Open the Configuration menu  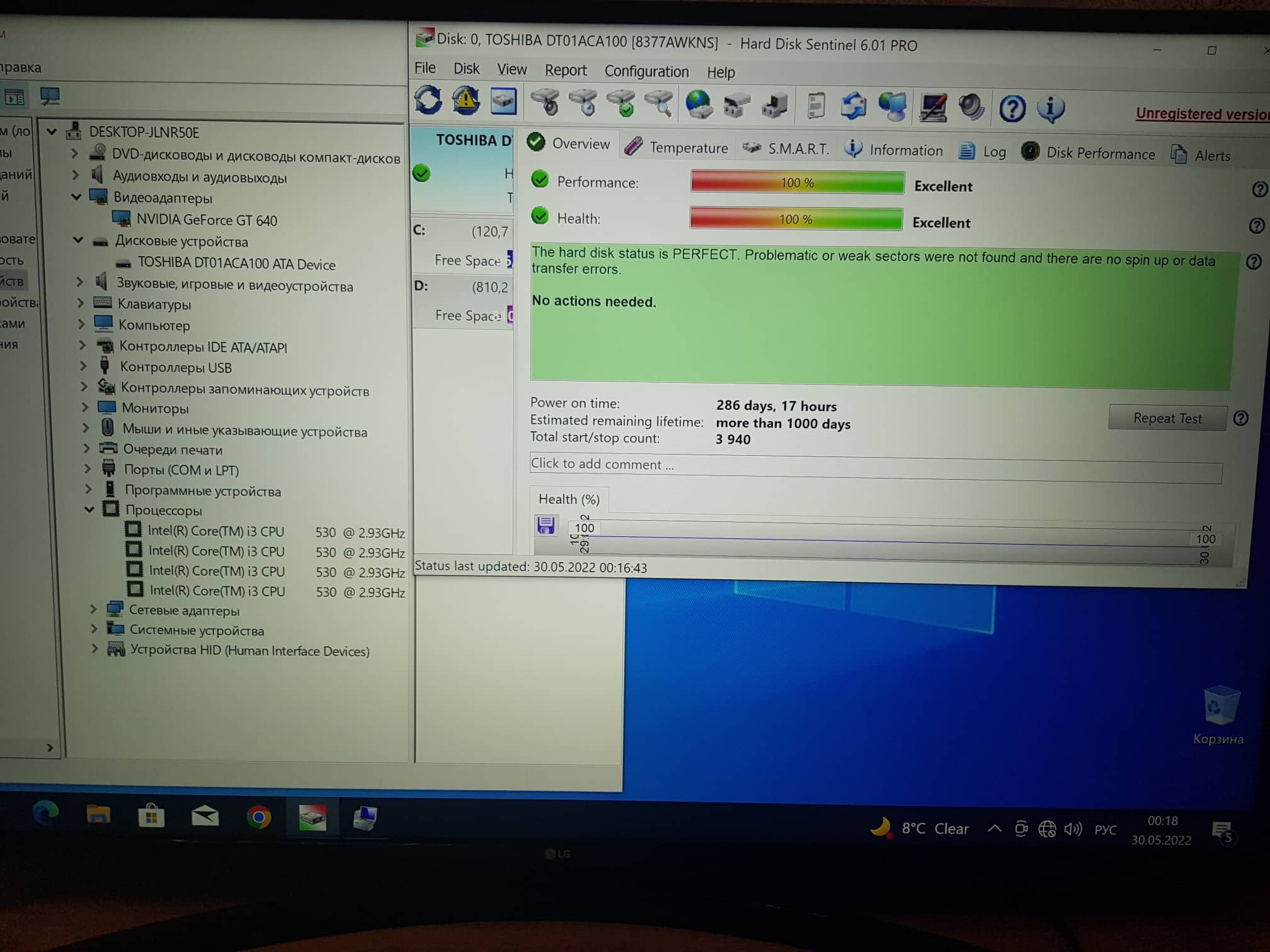(x=646, y=72)
